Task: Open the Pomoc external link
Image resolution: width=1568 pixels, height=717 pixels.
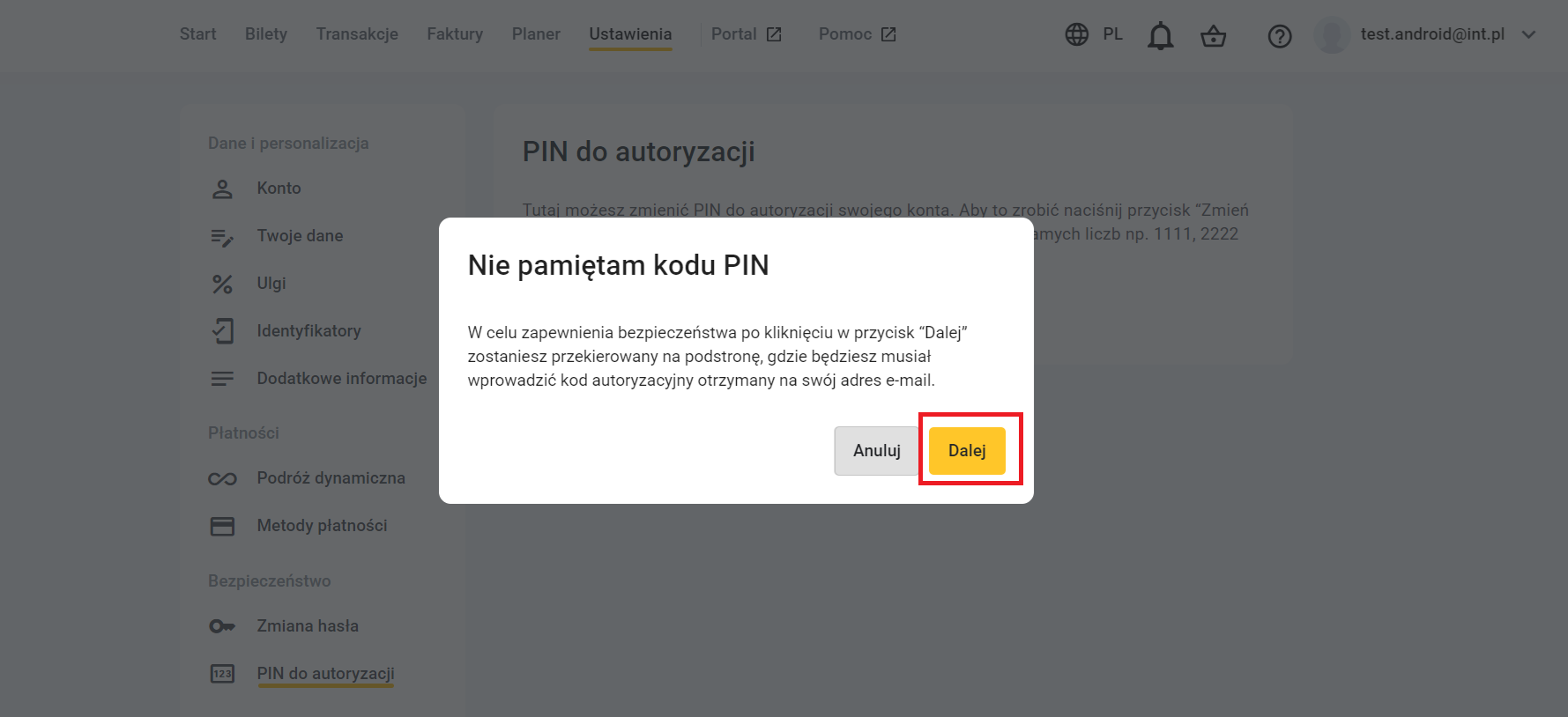Action: click(858, 34)
